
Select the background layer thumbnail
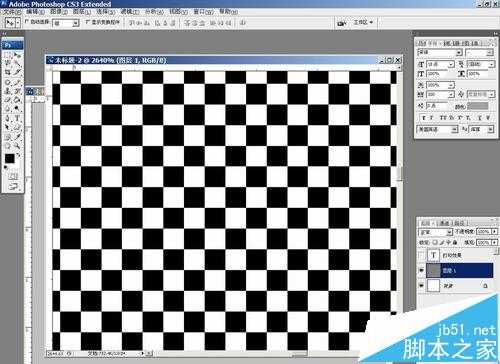click(x=433, y=286)
